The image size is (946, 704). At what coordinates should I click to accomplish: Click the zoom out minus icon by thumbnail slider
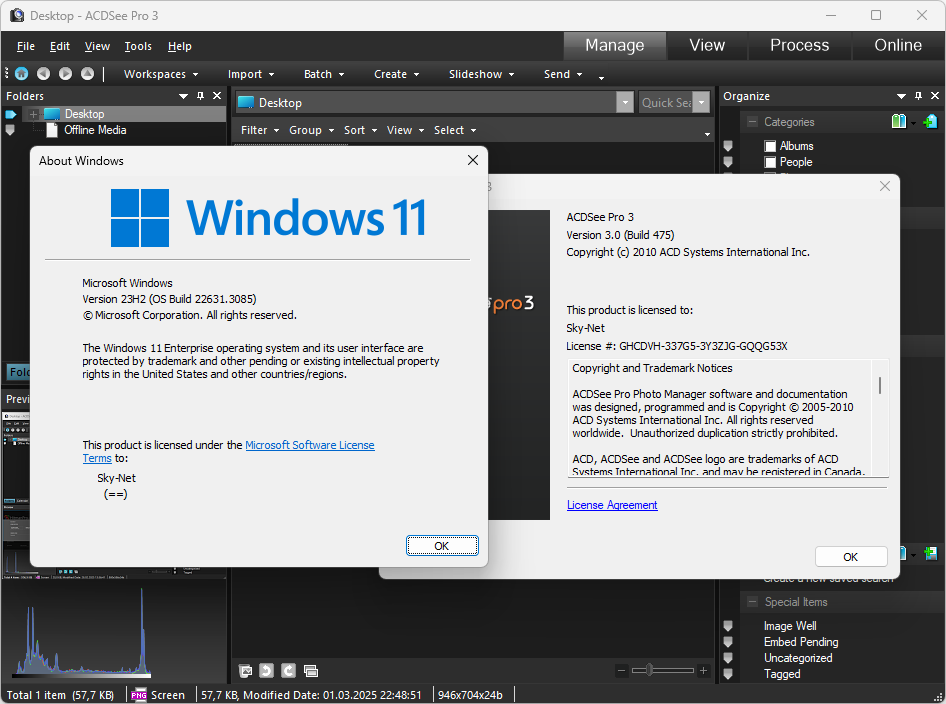[x=621, y=670]
